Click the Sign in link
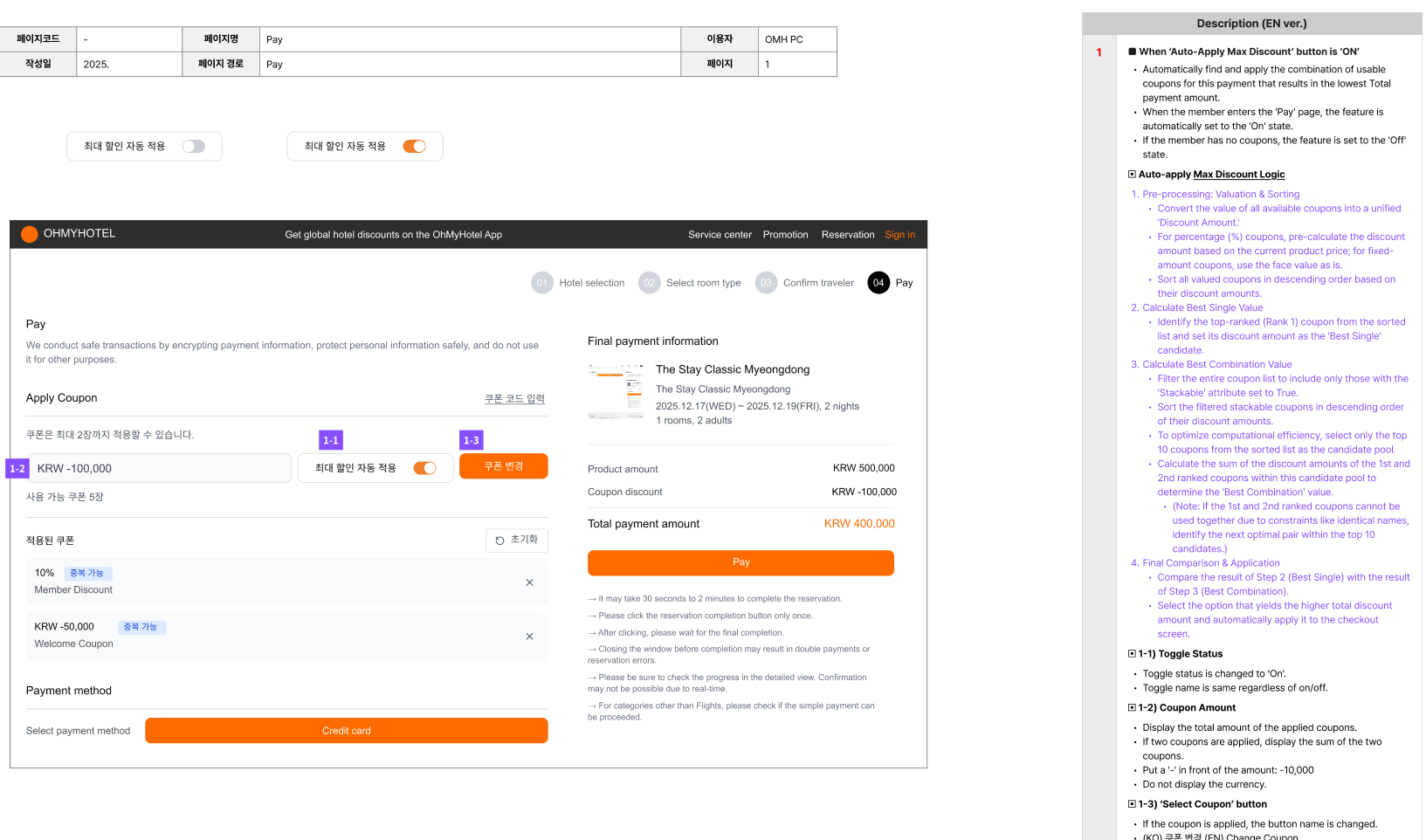Screen dimensions: 1426x840 point(899,235)
